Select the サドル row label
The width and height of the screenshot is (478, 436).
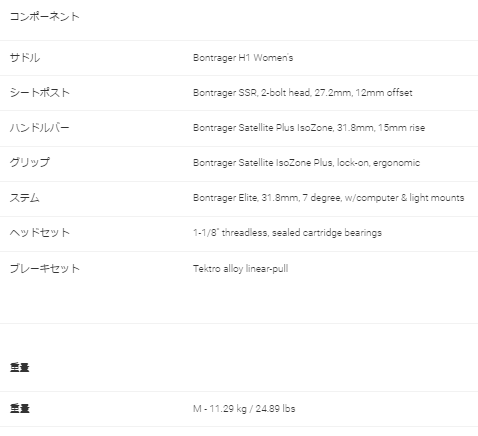click(25, 58)
